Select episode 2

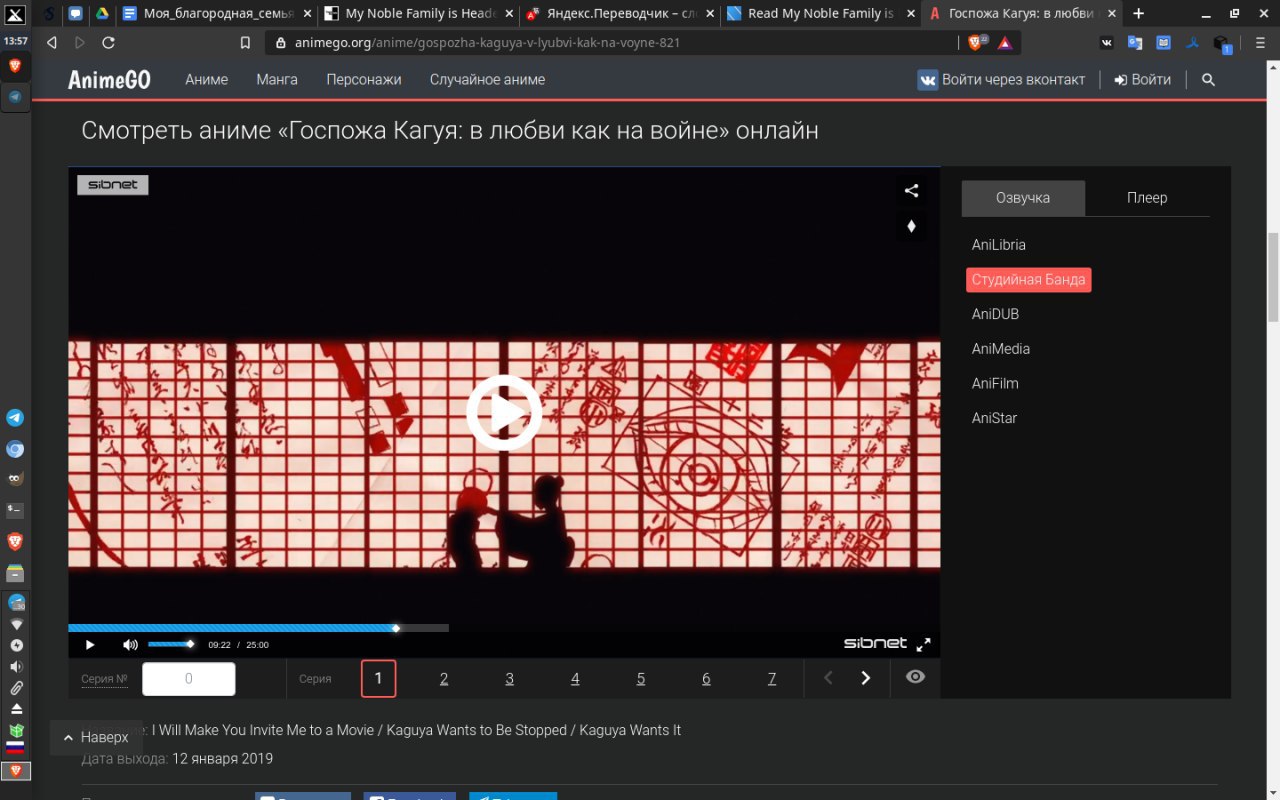(x=444, y=679)
